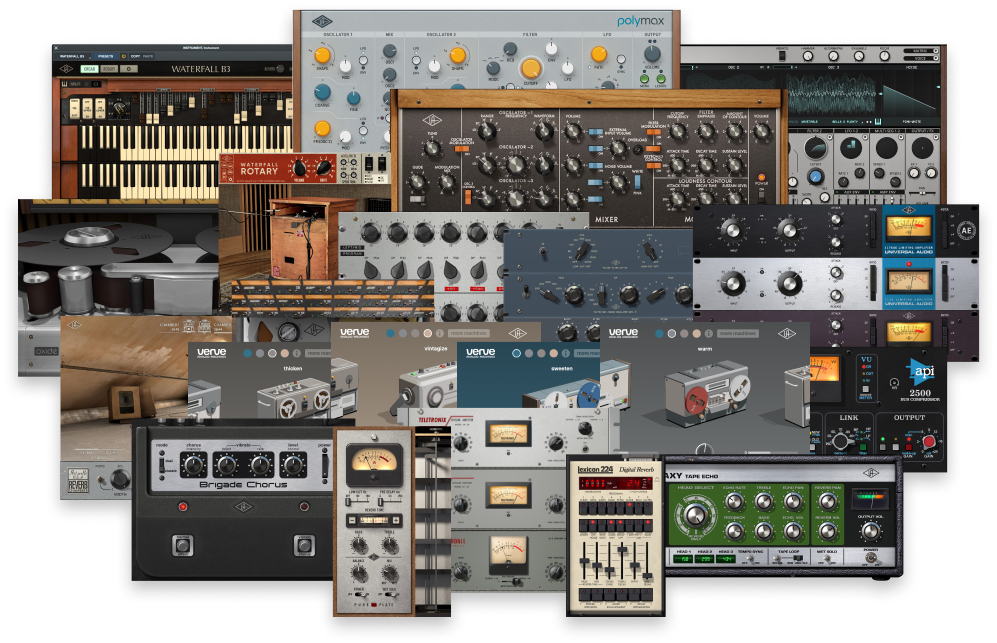
Task: Click the Brigade Chorus level knob
Action: (294, 464)
